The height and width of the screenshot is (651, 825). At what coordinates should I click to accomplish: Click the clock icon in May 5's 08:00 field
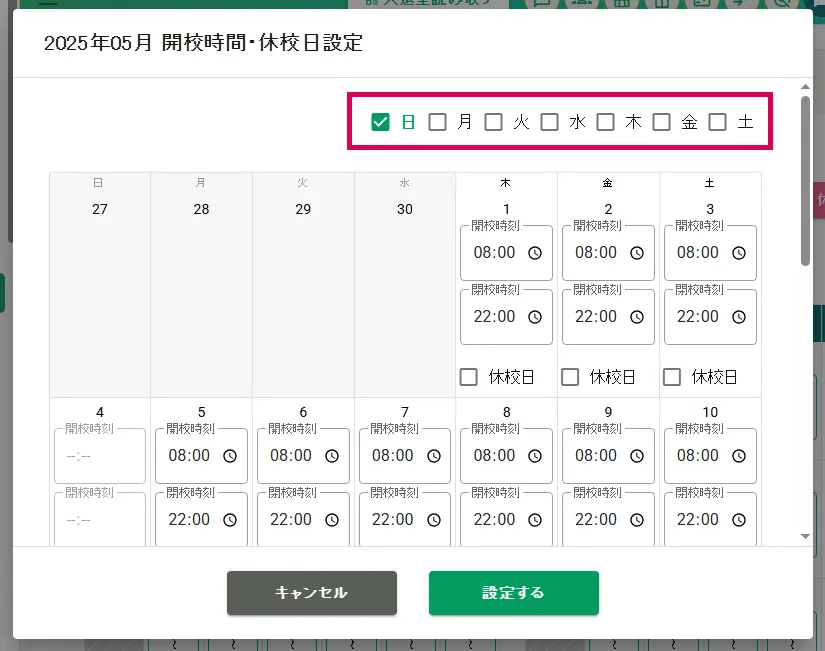pyautogui.click(x=230, y=456)
